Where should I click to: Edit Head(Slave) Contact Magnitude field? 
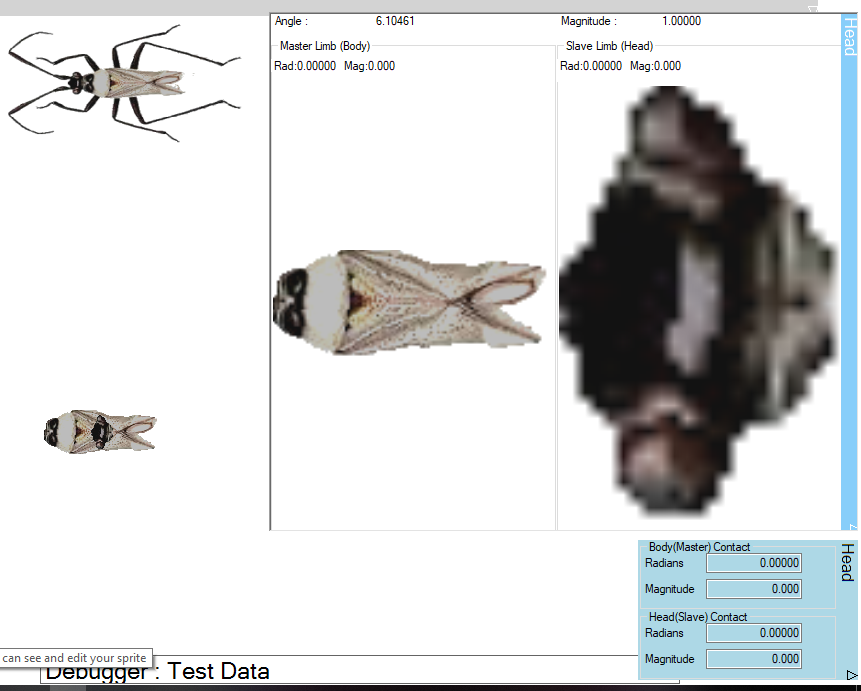(x=753, y=659)
